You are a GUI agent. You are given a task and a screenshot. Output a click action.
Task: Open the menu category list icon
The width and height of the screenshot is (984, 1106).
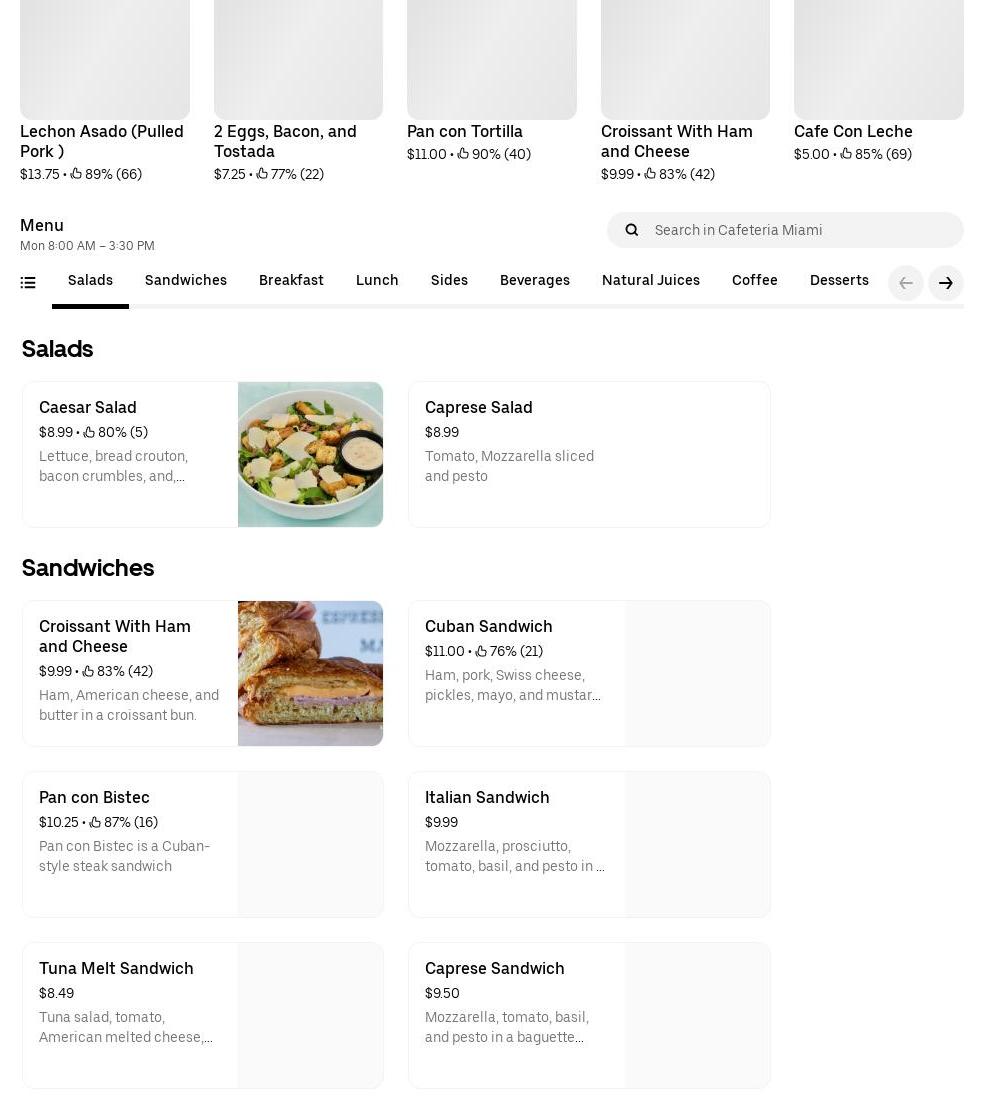pos(28,283)
